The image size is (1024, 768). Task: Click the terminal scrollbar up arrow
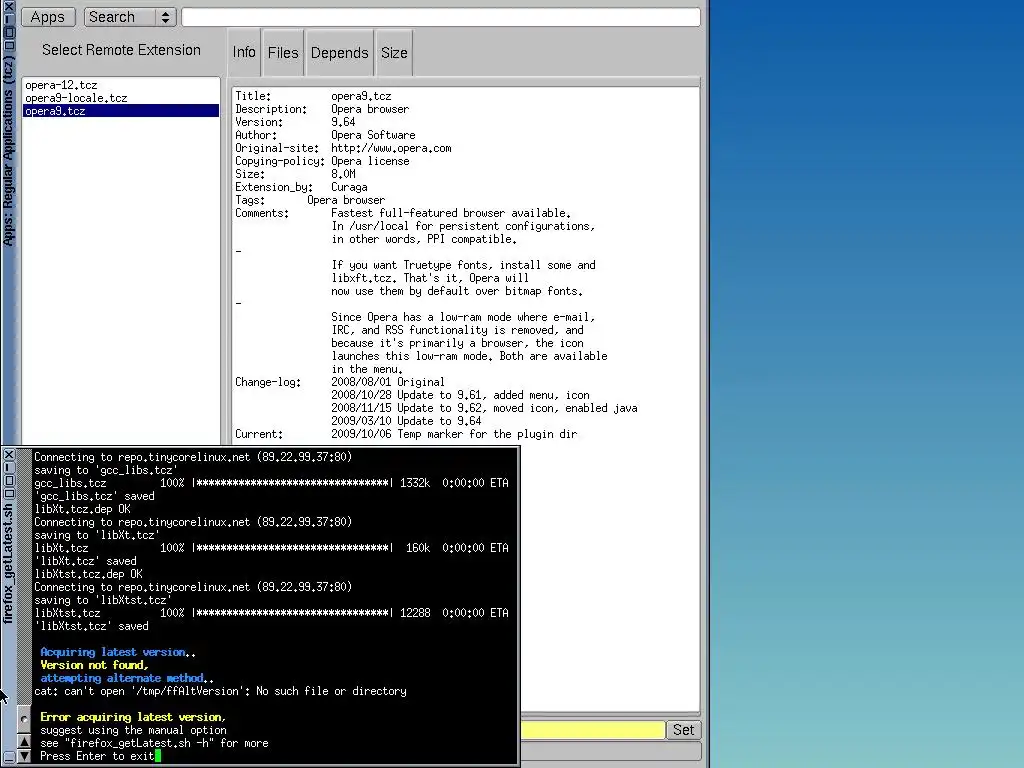[24, 741]
